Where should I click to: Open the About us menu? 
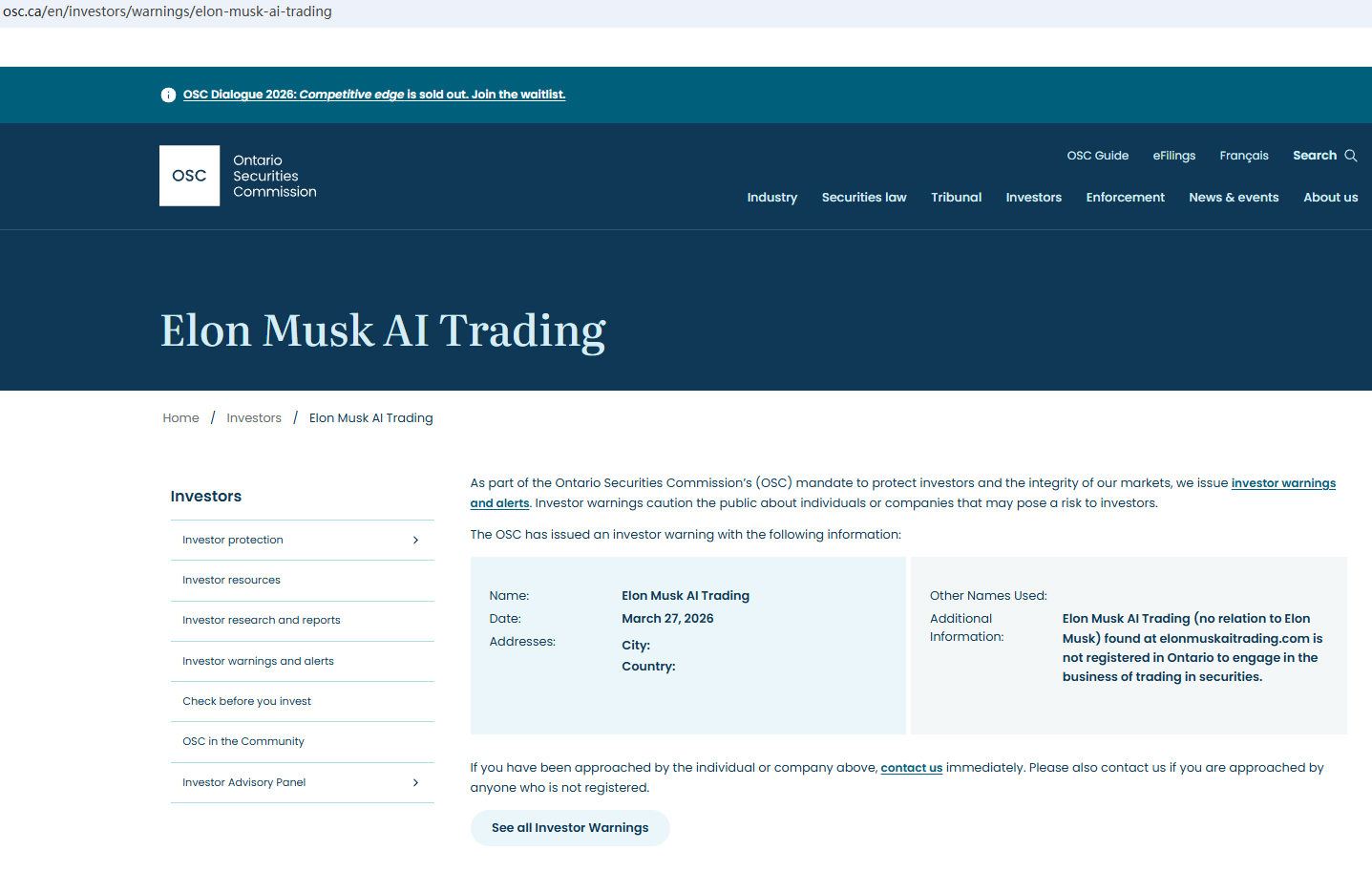click(1330, 198)
